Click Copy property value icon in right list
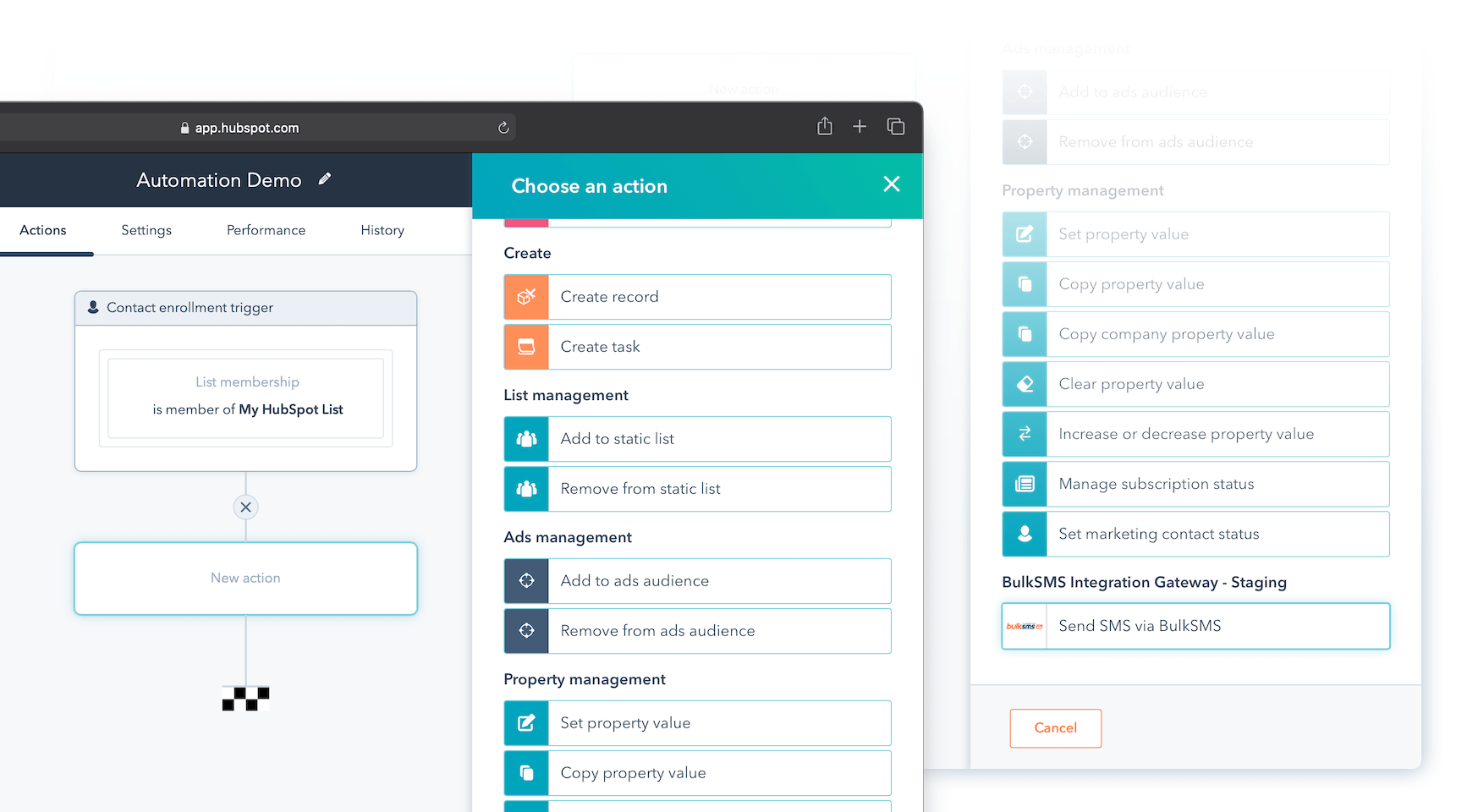Viewport: 1478px width, 812px height. tap(1025, 284)
